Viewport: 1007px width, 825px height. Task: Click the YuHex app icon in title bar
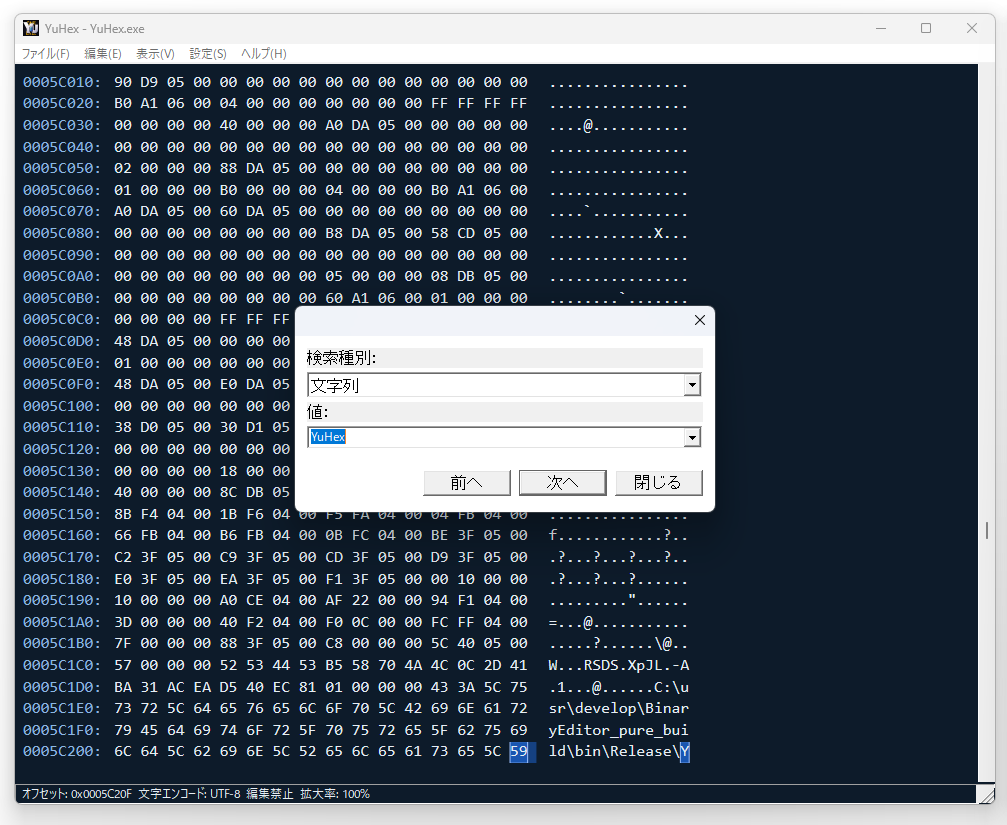30,28
